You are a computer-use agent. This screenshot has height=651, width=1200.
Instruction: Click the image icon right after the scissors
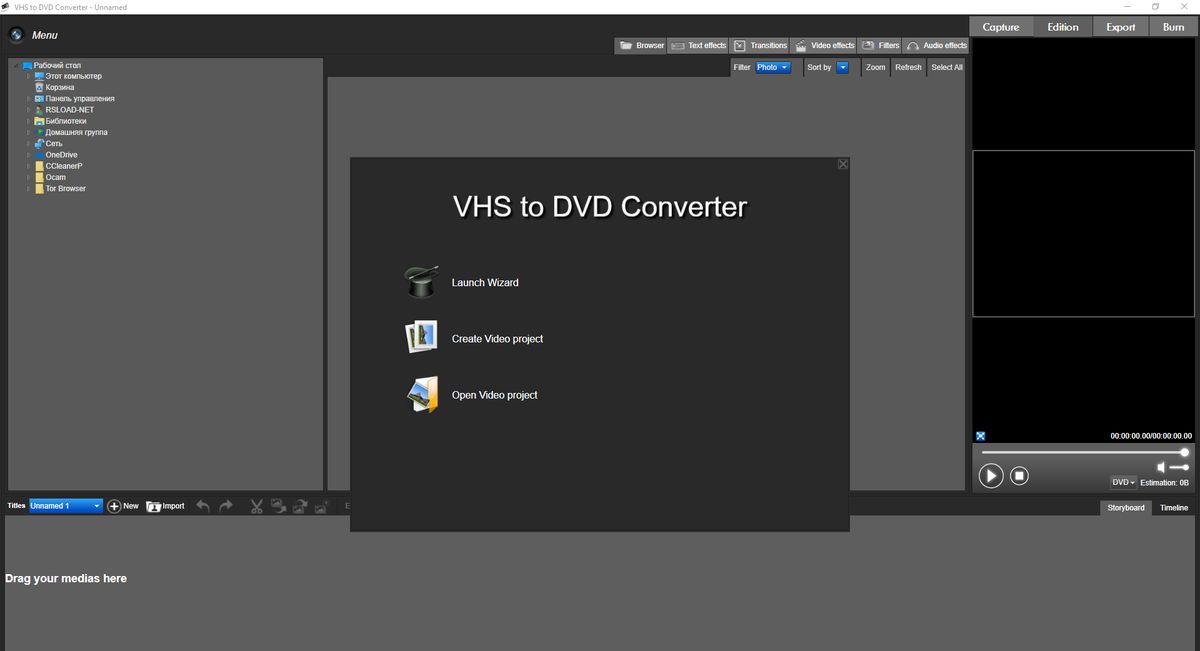(x=278, y=506)
